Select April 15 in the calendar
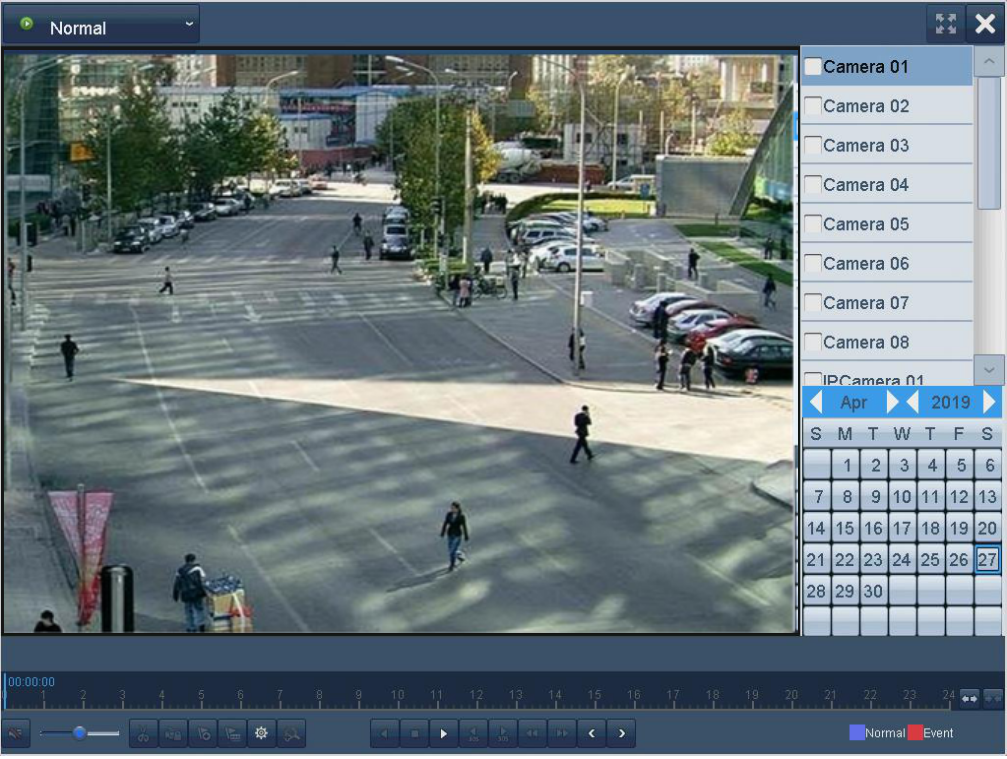 point(845,529)
